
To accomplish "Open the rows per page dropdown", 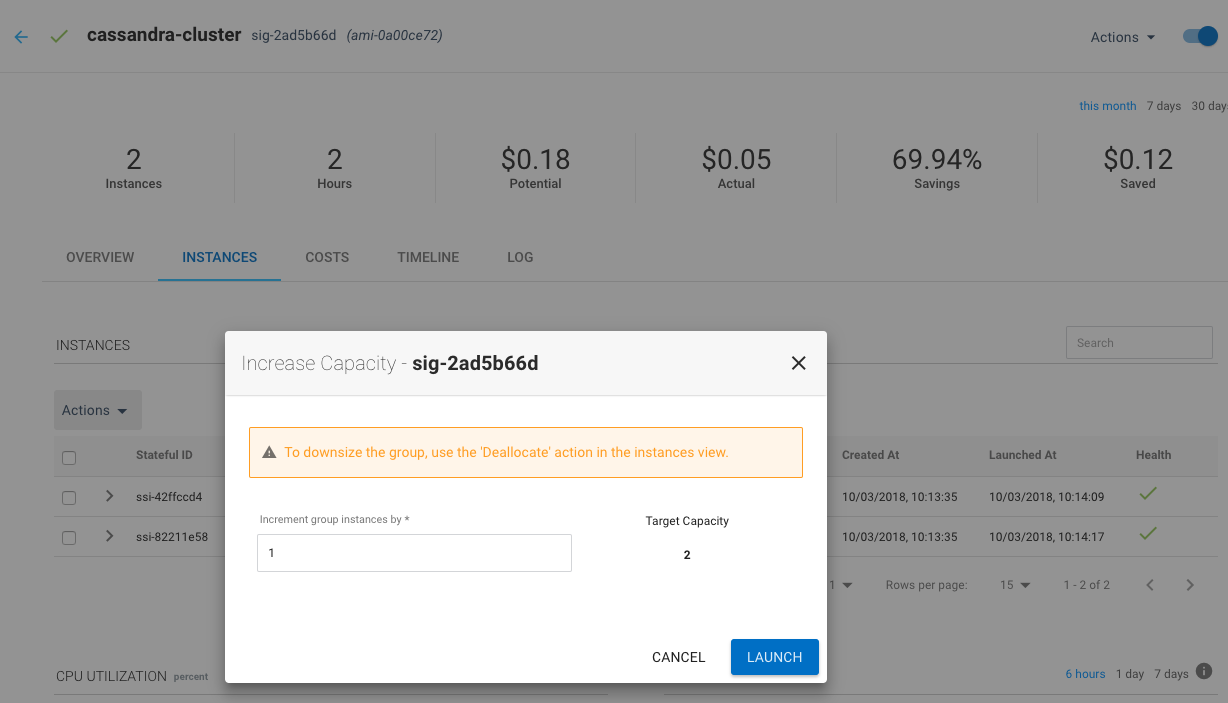I will tap(1015, 585).
